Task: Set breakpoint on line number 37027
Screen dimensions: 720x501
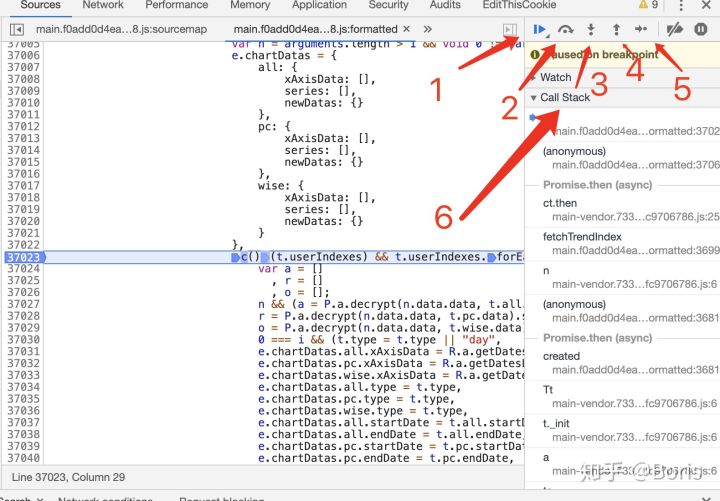Action: [24, 304]
